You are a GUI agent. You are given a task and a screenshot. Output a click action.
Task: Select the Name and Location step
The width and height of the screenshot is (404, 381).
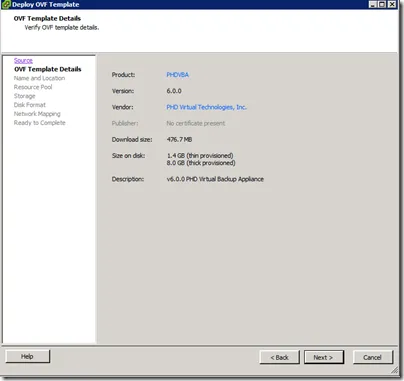click(x=39, y=78)
